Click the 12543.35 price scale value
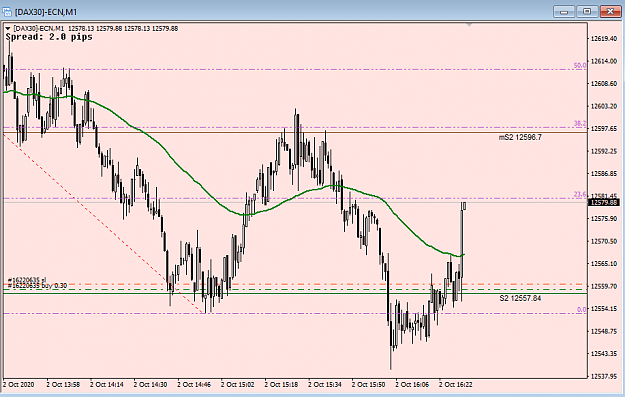This screenshot has height=397, width=625. [603, 354]
